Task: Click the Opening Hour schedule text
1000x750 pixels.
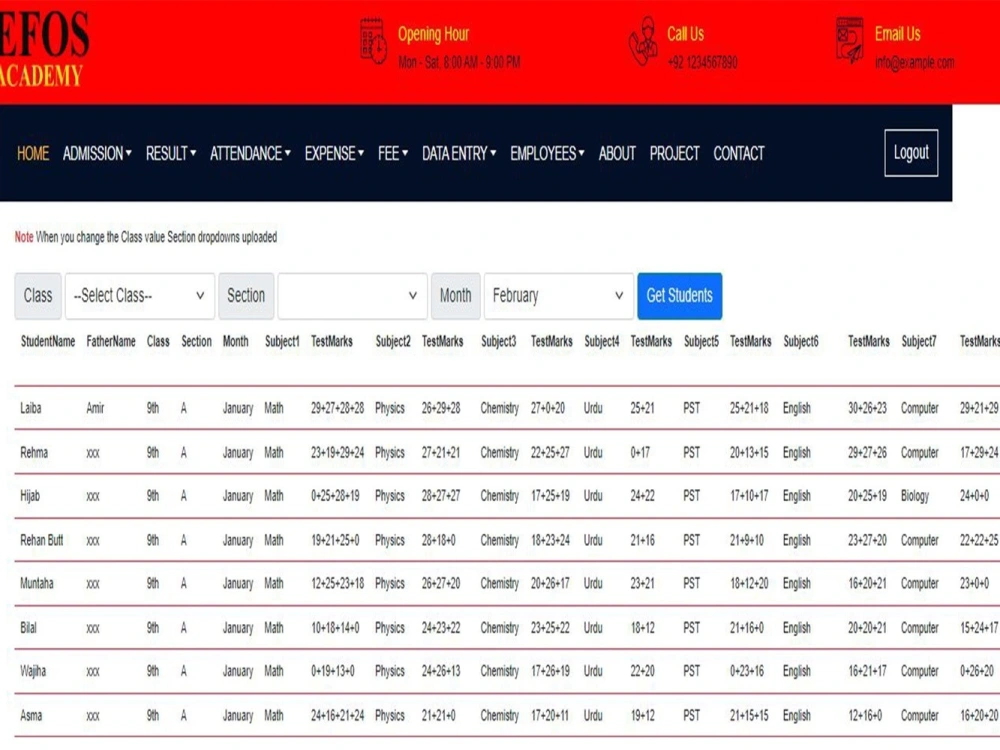Action: 459,62
